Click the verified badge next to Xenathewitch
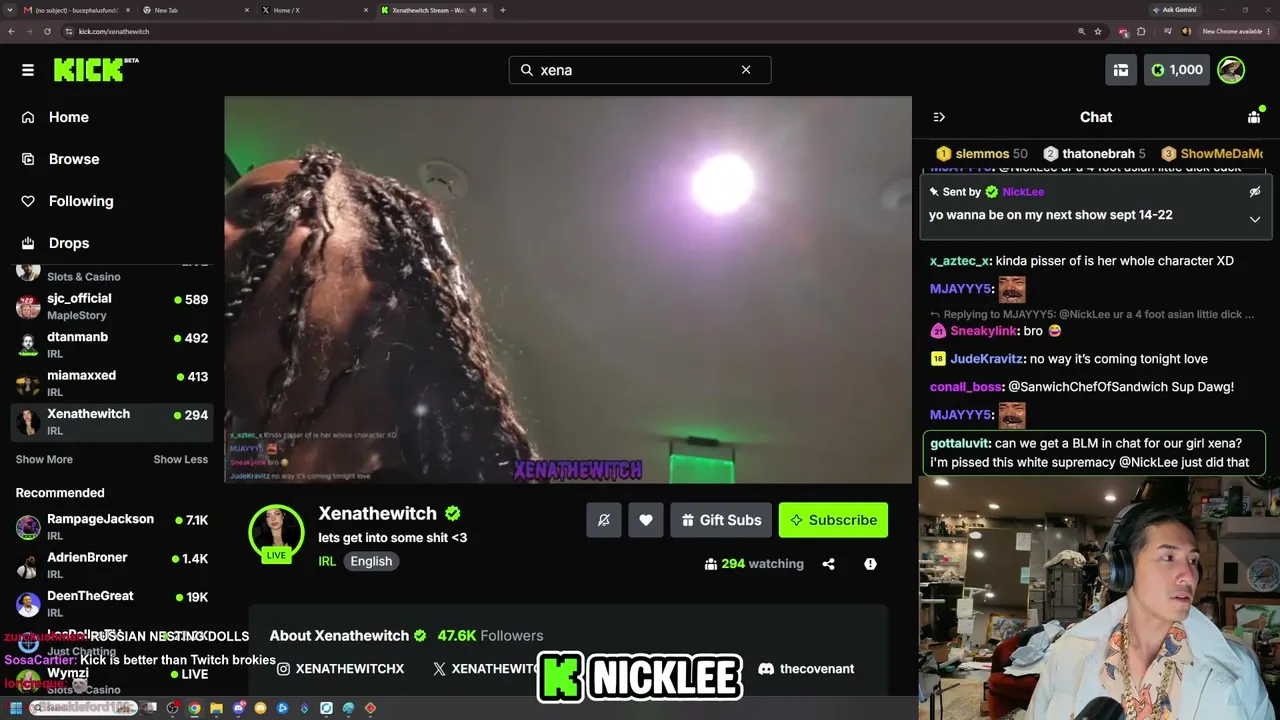 453,513
